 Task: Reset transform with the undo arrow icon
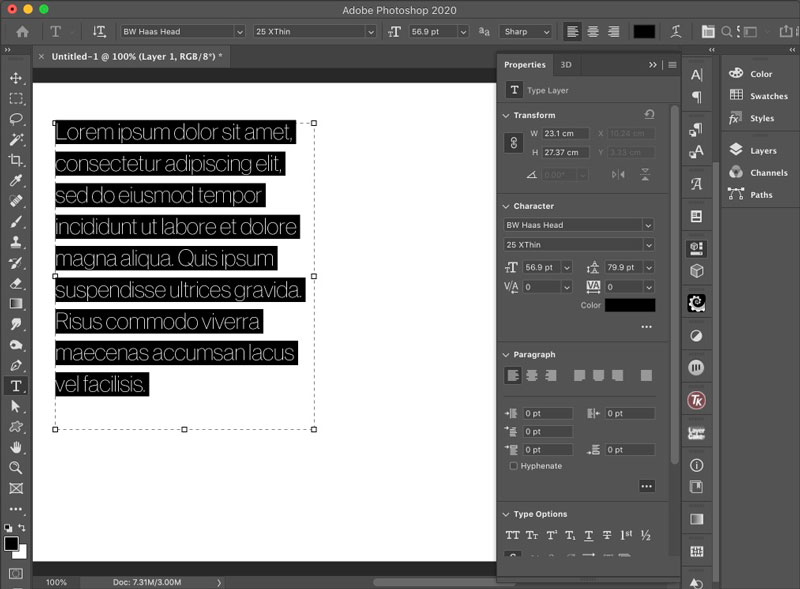pyautogui.click(x=650, y=115)
